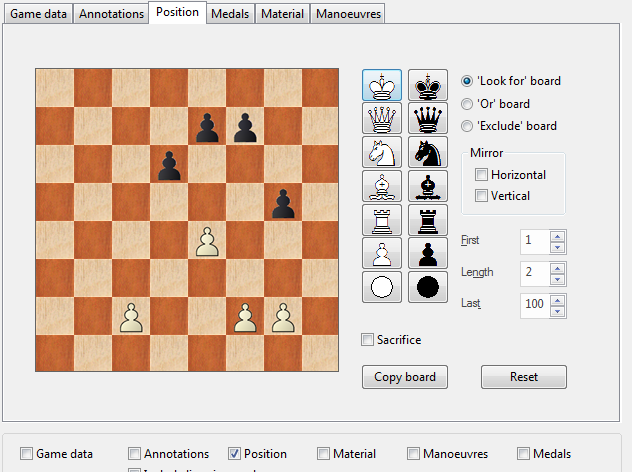Uncheck the Position filter checkbox
This screenshot has width=632, height=472.
(234, 453)
